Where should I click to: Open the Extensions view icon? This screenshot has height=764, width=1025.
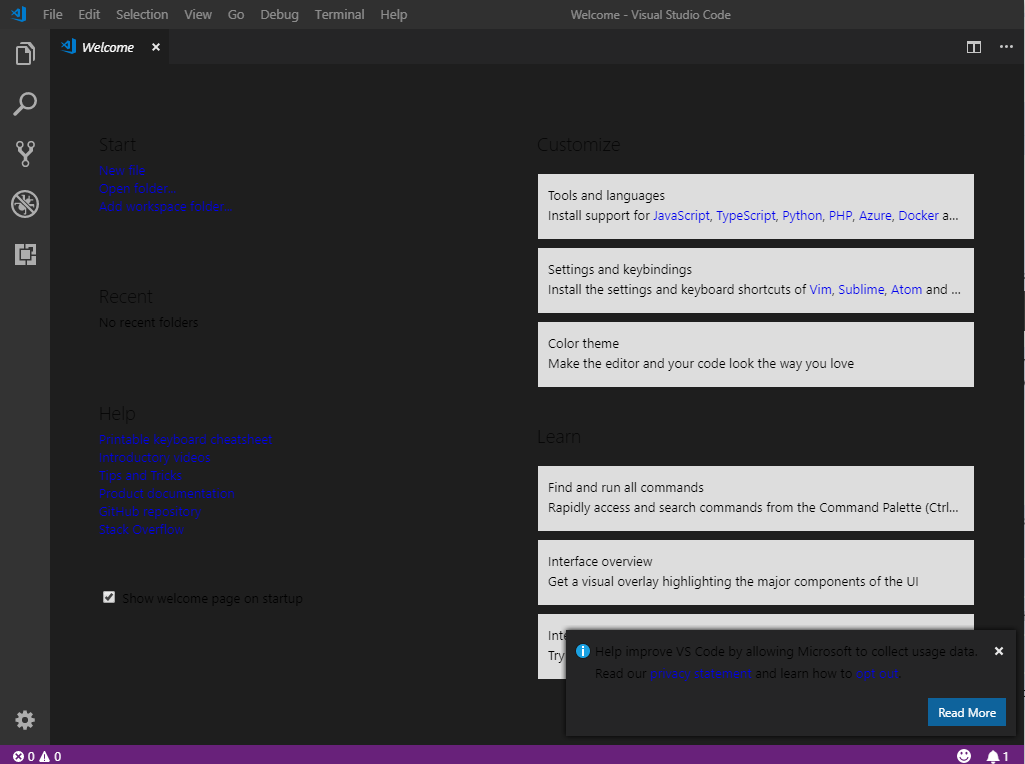(25, 254)
